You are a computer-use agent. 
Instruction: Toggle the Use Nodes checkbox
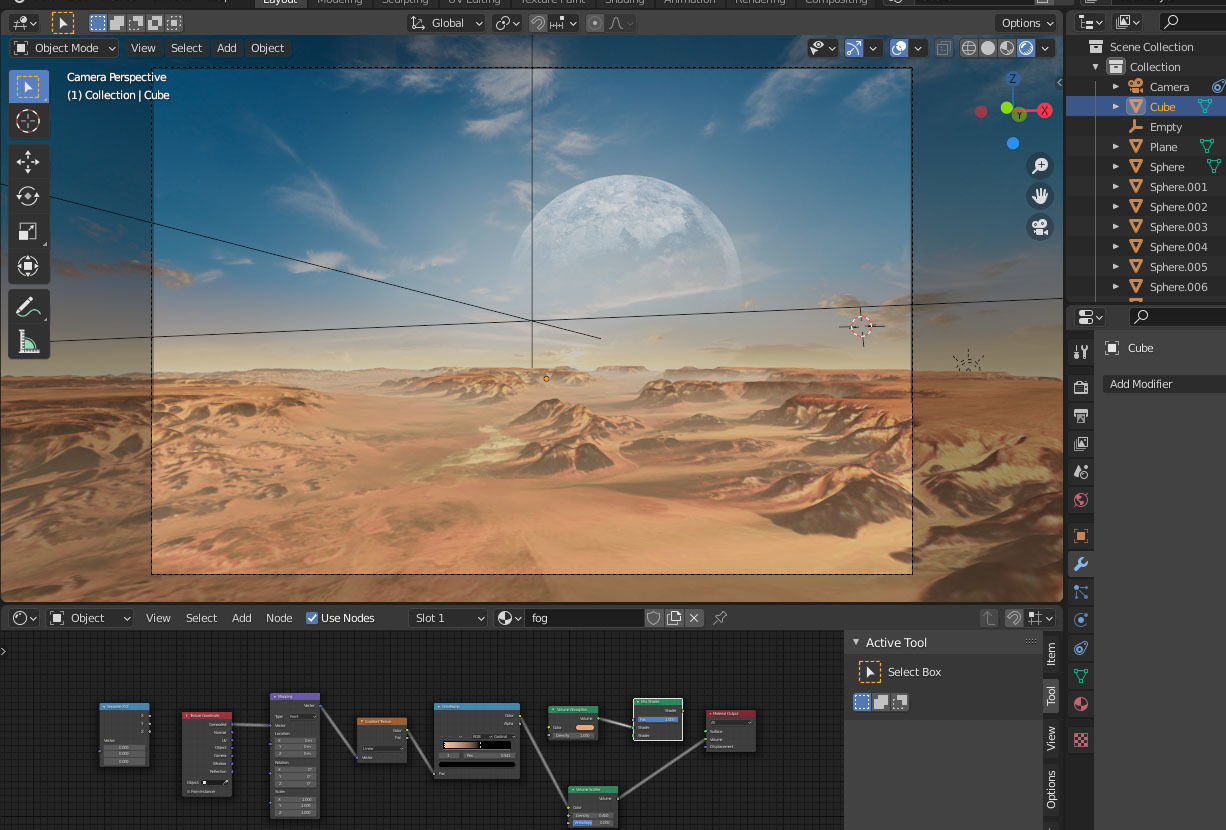(x=312, y=618)
